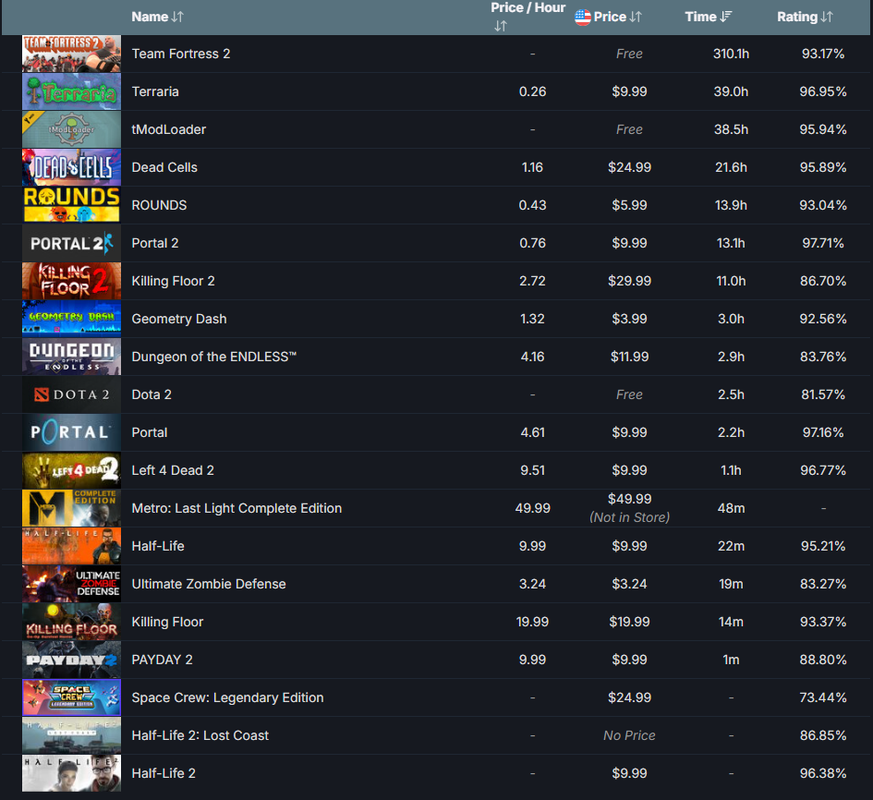The image size is (873, 800).
Task: Select the No Price cell
Action: (x=629, y=735)
